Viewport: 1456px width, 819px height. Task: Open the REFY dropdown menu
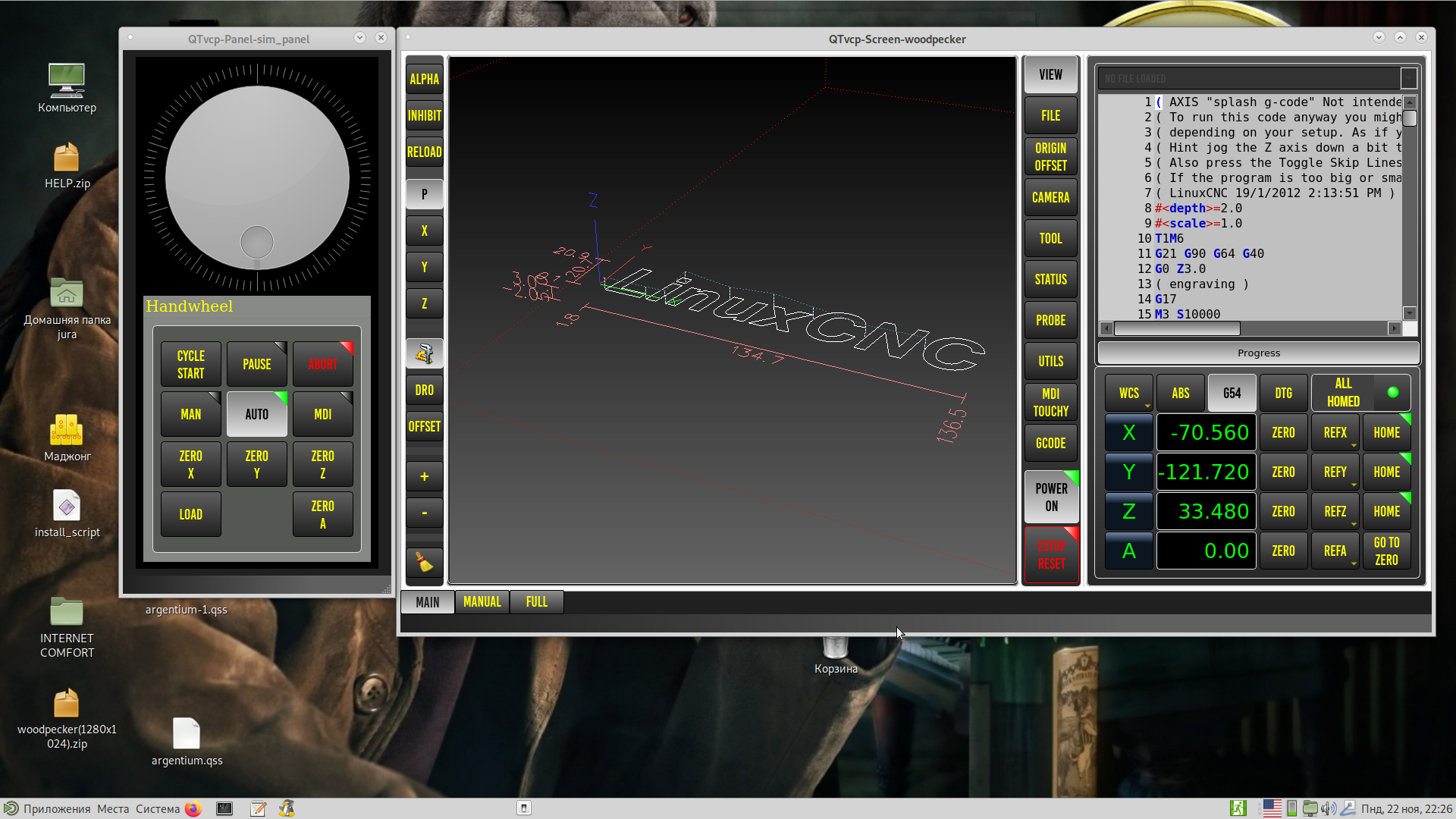coord(1335,472)
